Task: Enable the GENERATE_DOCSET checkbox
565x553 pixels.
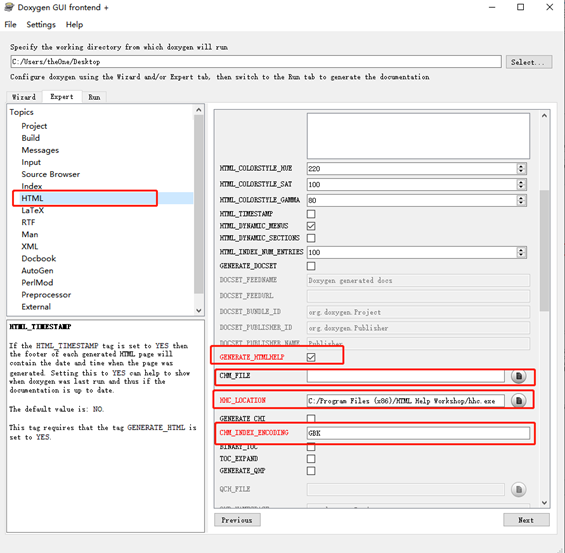Action: coord(311,266)
